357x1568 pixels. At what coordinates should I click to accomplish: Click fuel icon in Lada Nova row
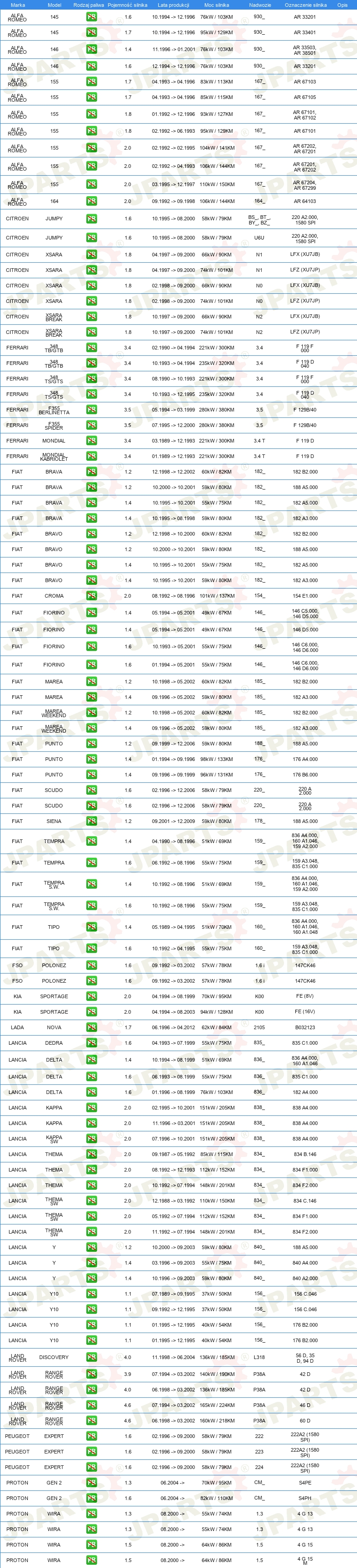[x=91, y=1027]
